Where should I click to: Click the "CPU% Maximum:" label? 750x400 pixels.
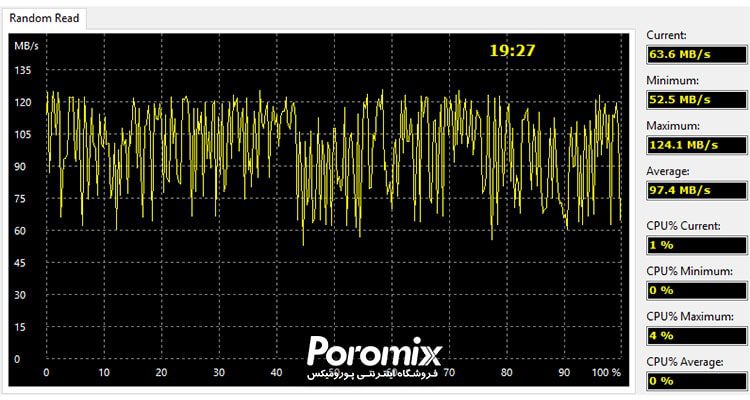click(690, 317)
